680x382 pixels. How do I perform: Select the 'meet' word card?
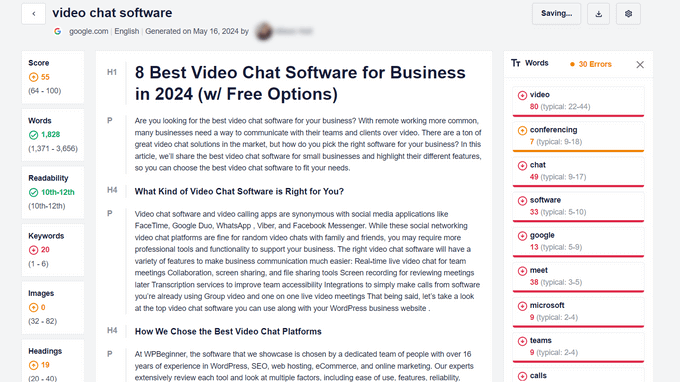pyautogui.click(x=578, y=277)
